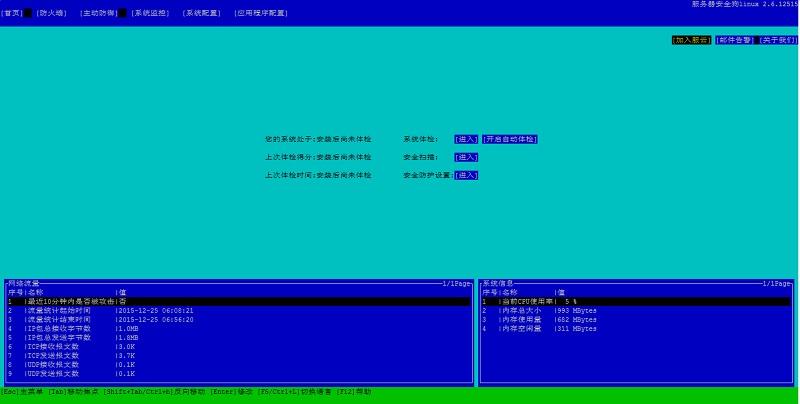Click the 1.0MB value
The image size is (800, 404).
click(x=129, y=329)
